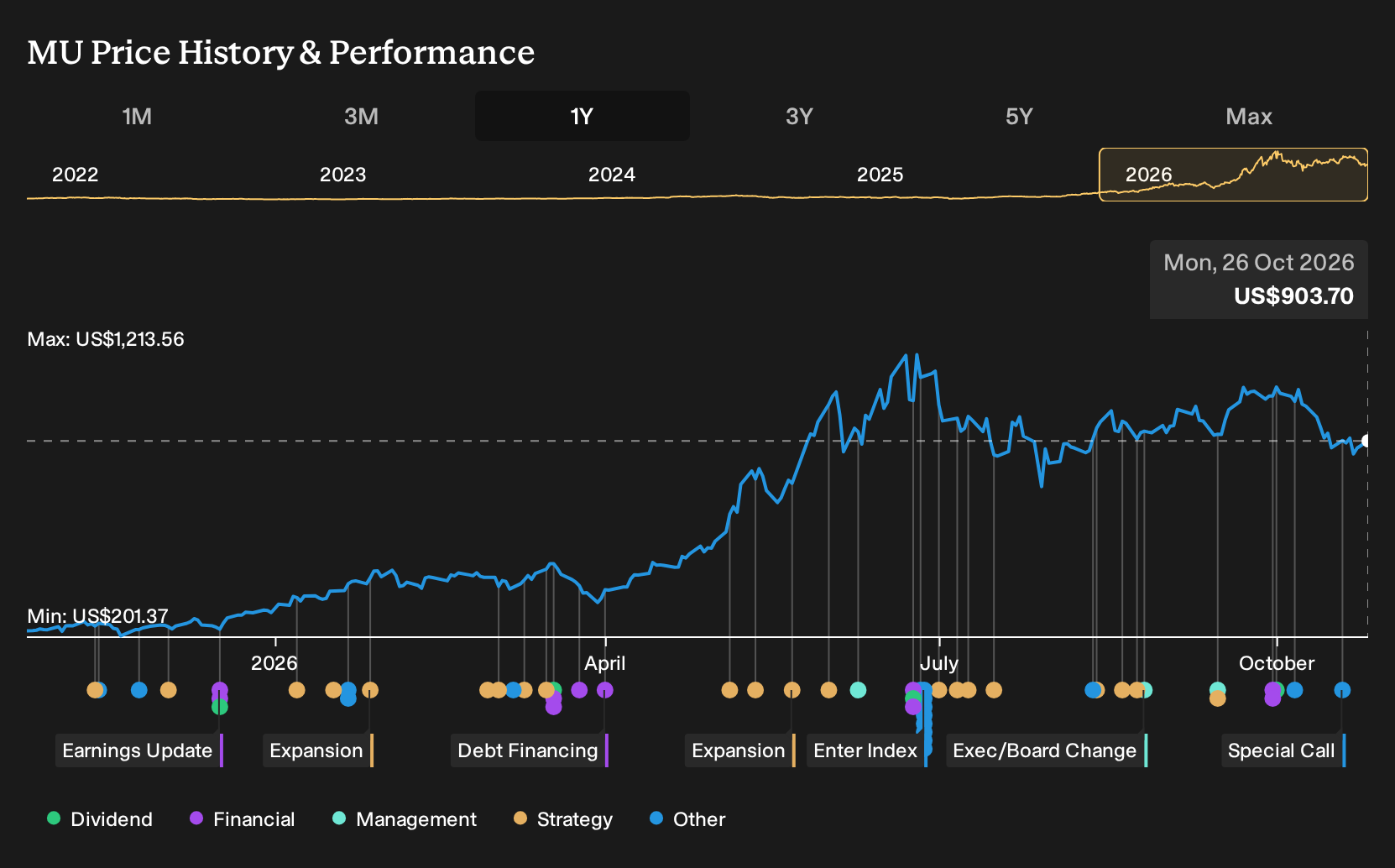Click the 2022 label in overview timeline
This screenshot has height=868, width=1395.
[x=76, y=175]
